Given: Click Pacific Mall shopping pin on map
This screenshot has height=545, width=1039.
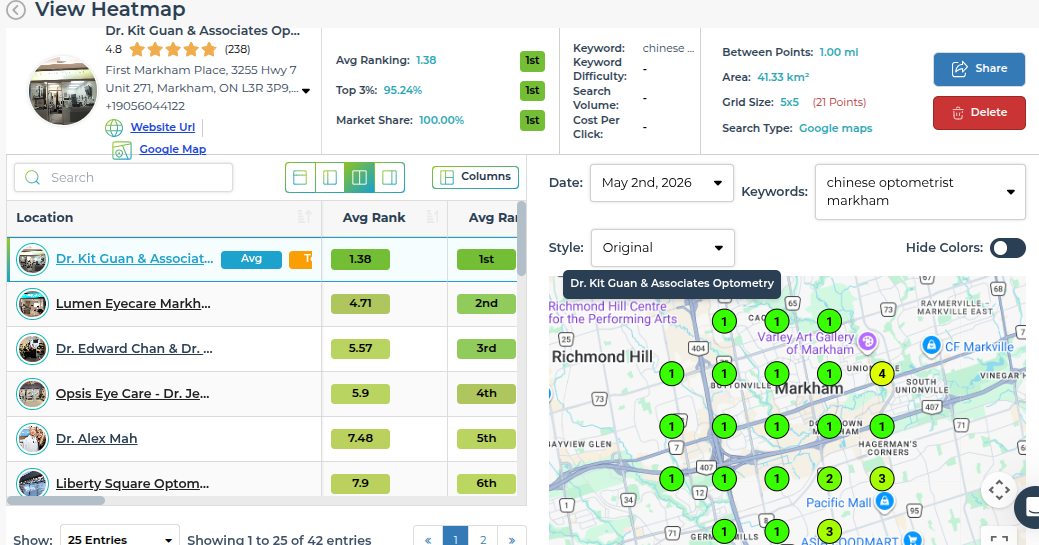Looking at the screenshot, I should 884,501.
